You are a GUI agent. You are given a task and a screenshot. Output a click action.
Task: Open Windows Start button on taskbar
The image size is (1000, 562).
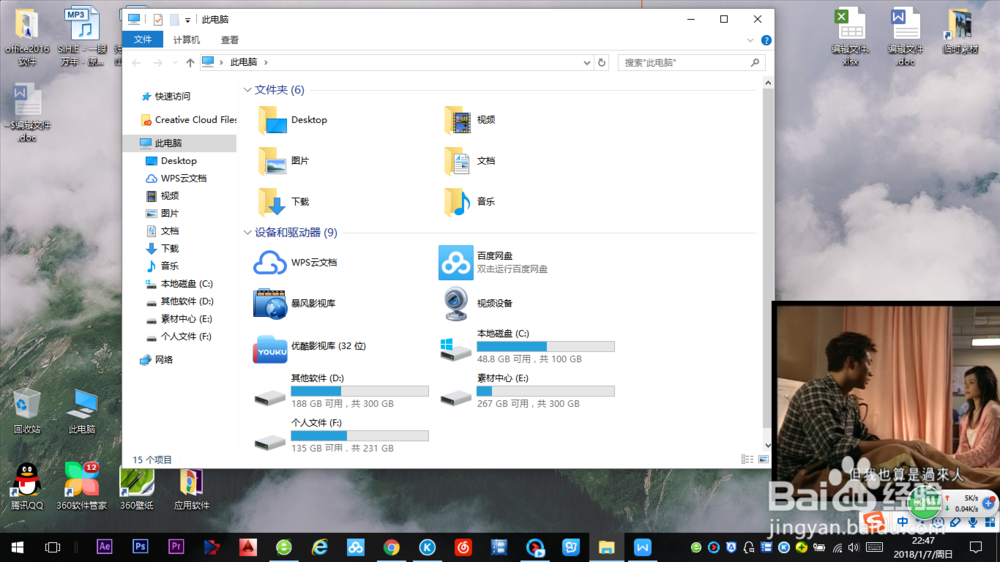pyautogui.click(x=18, y=547)
